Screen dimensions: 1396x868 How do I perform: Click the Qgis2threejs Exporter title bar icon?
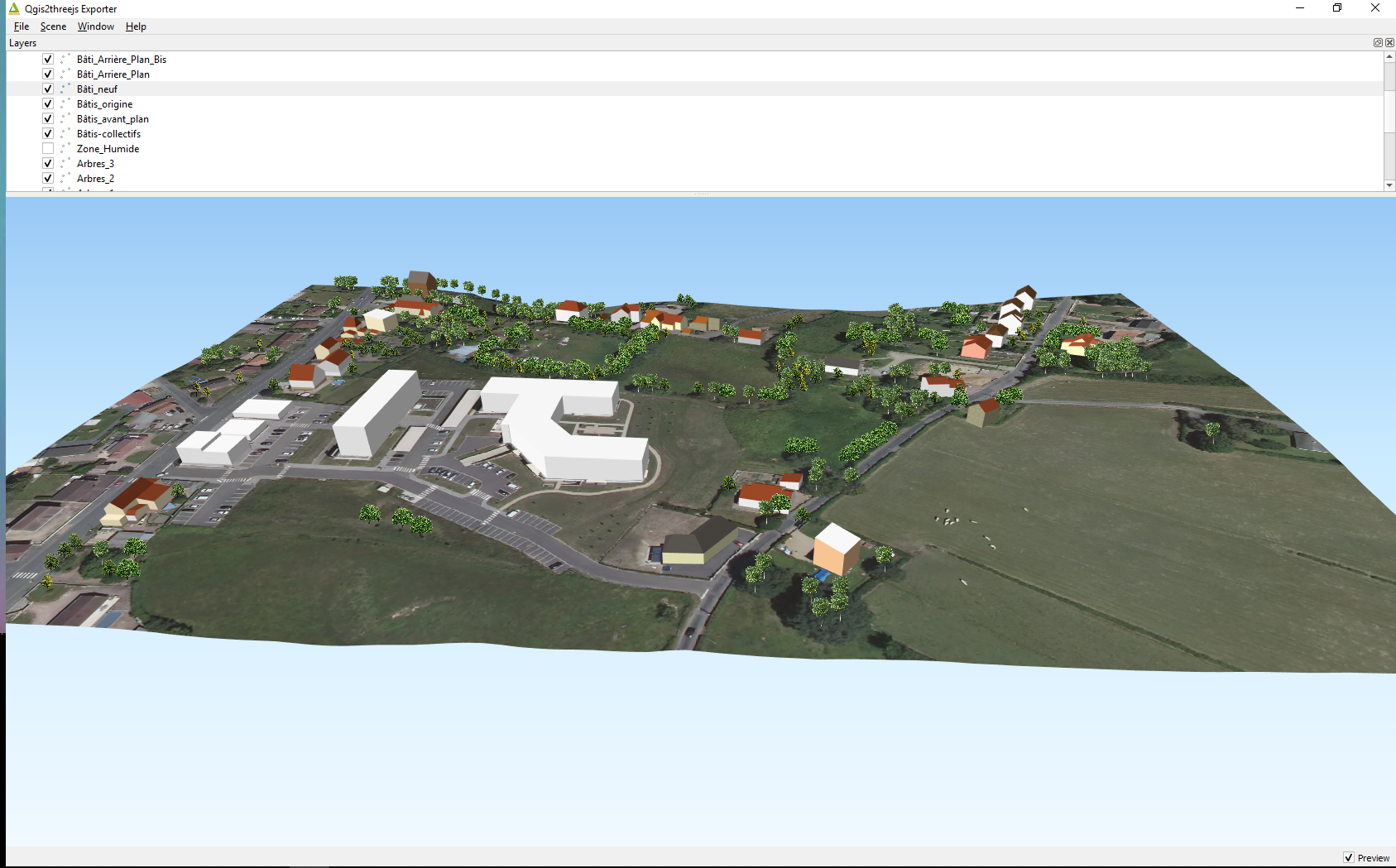pos(13,8)
